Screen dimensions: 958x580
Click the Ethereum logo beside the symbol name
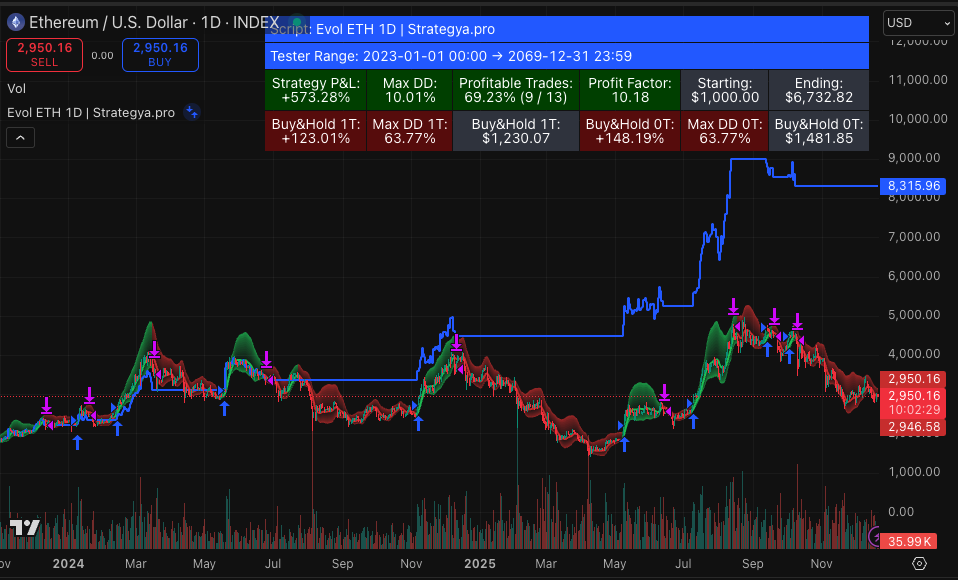click(x=15, y=23)
